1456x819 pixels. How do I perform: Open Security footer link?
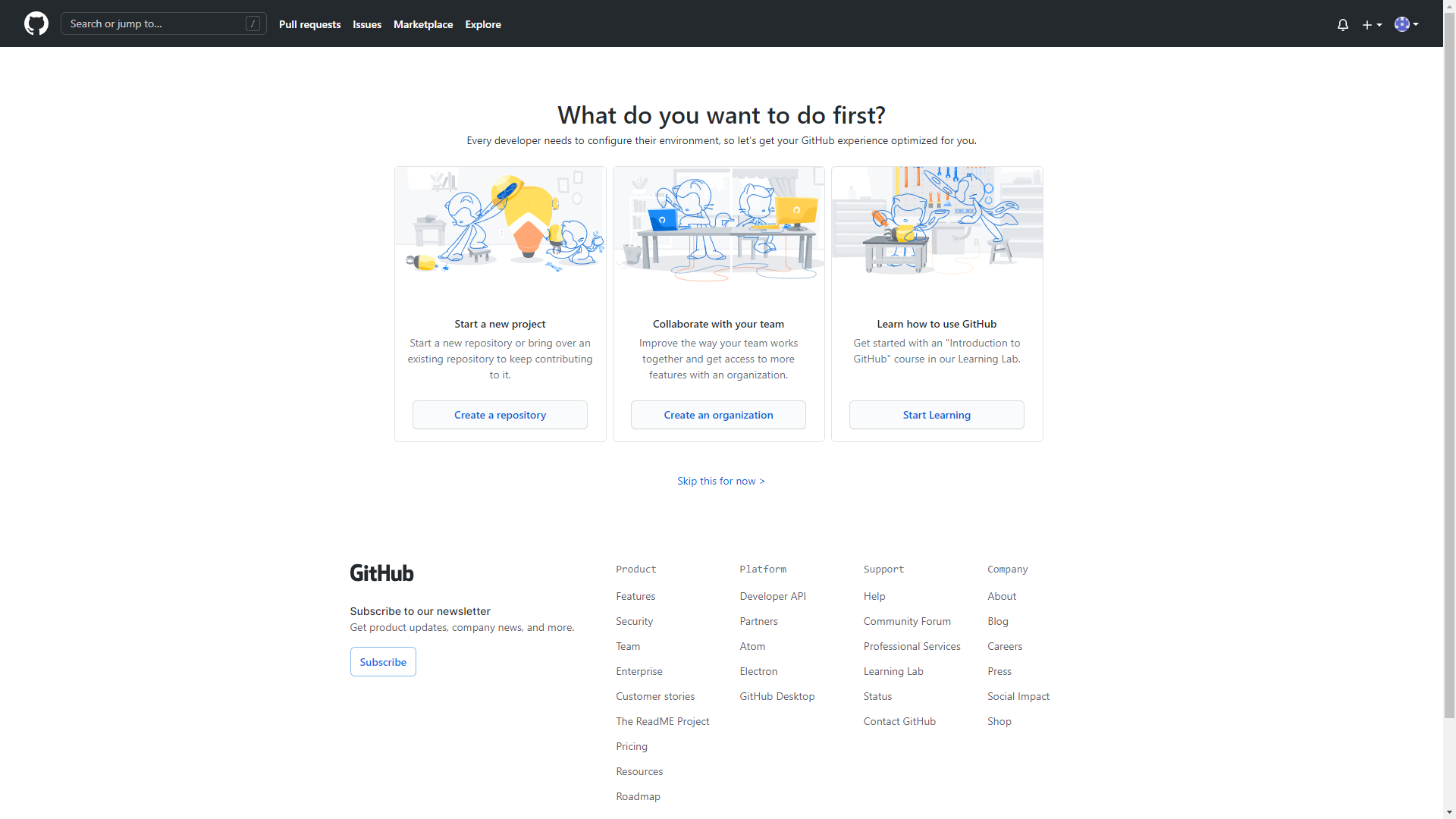(x=634, y=621)
